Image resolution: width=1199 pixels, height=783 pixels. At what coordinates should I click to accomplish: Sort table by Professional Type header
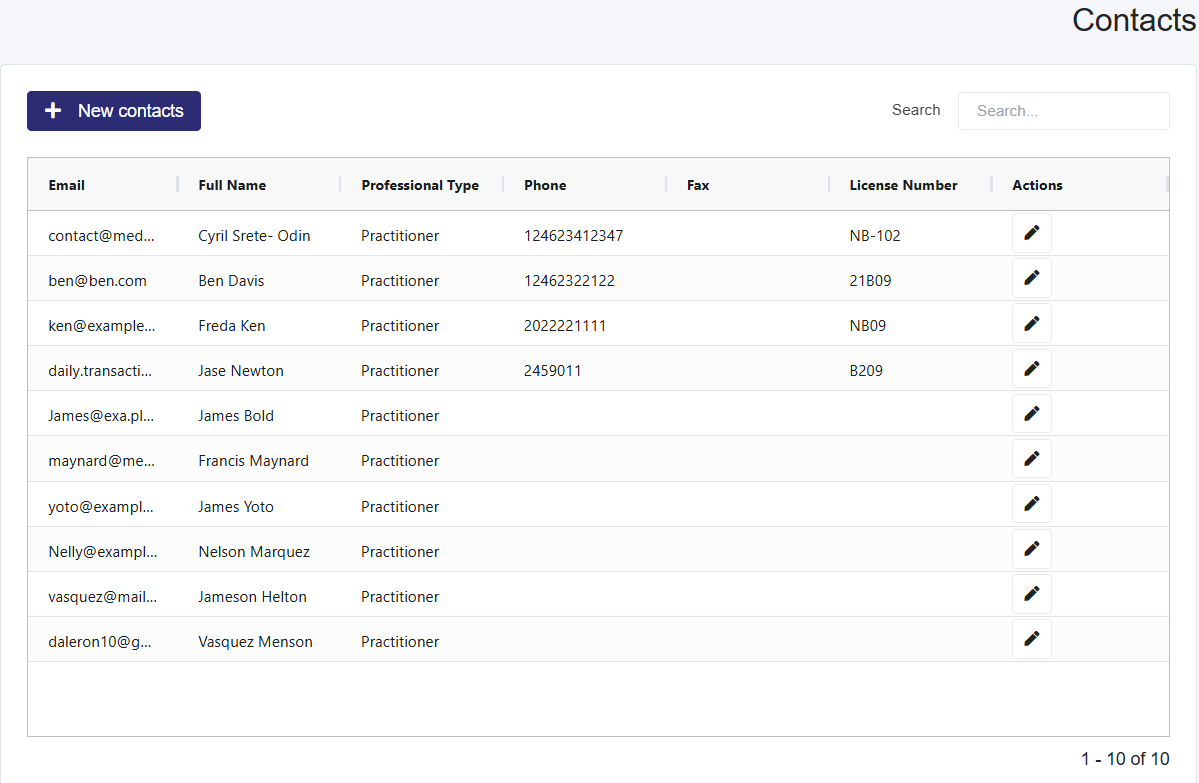pyautogui.click(x=420, y=185)
